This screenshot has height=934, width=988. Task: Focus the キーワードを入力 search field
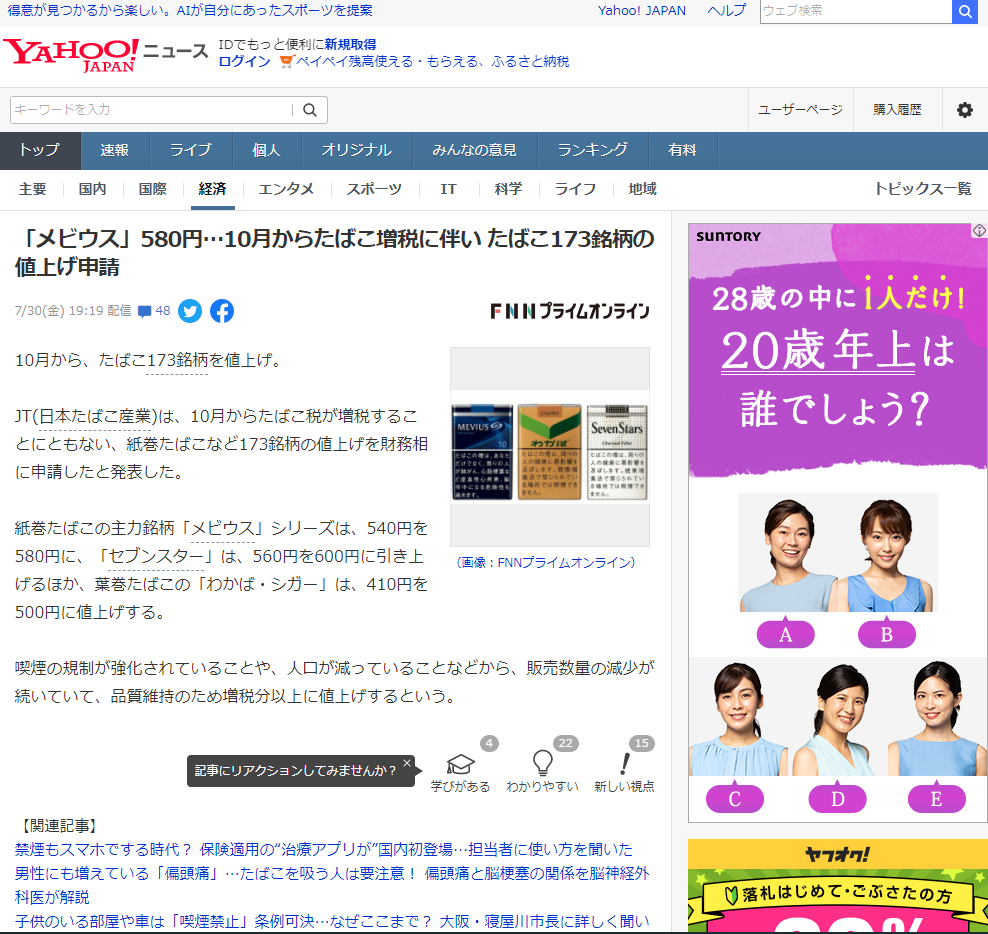click(151, 110)
